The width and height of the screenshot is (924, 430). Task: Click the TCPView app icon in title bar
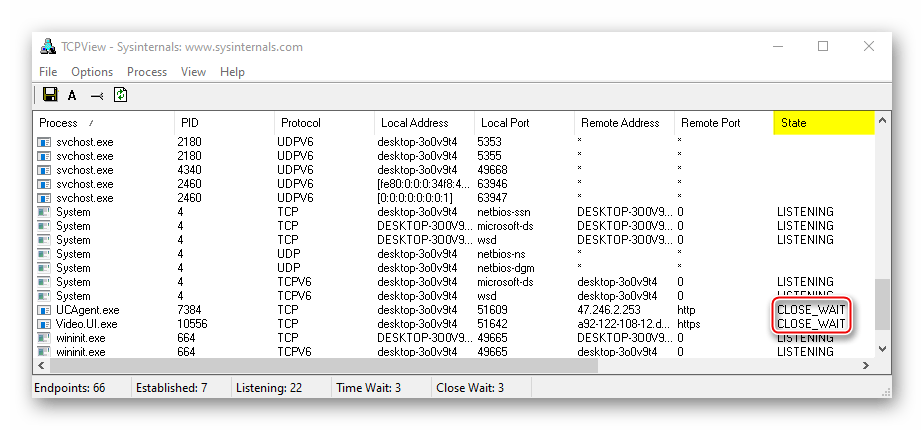46,47
